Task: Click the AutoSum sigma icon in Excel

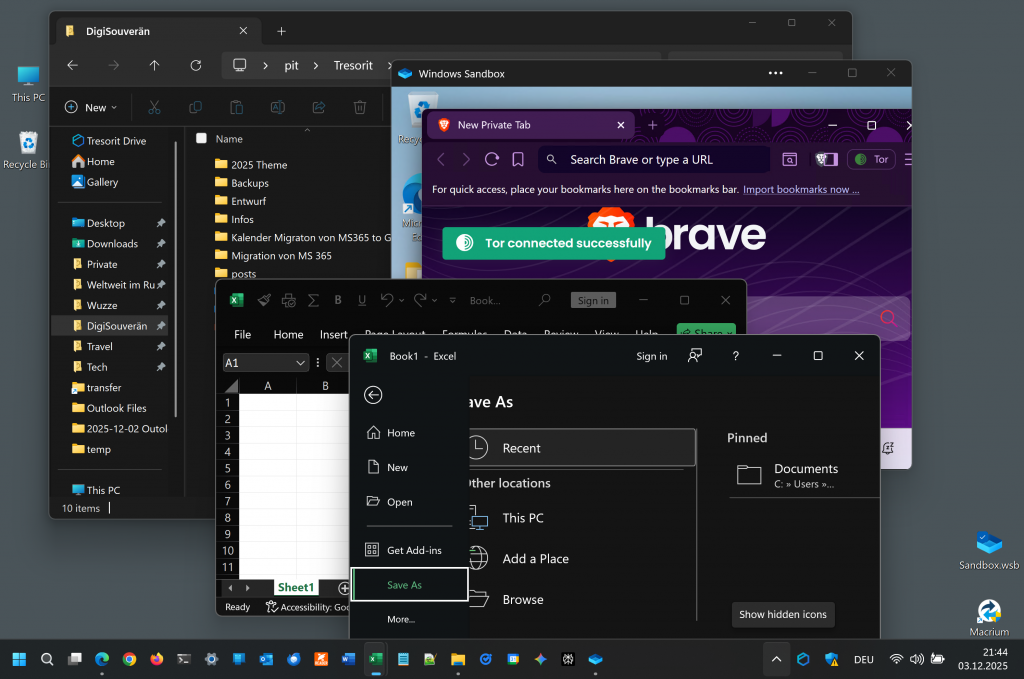Action: [x=313, y=300]
